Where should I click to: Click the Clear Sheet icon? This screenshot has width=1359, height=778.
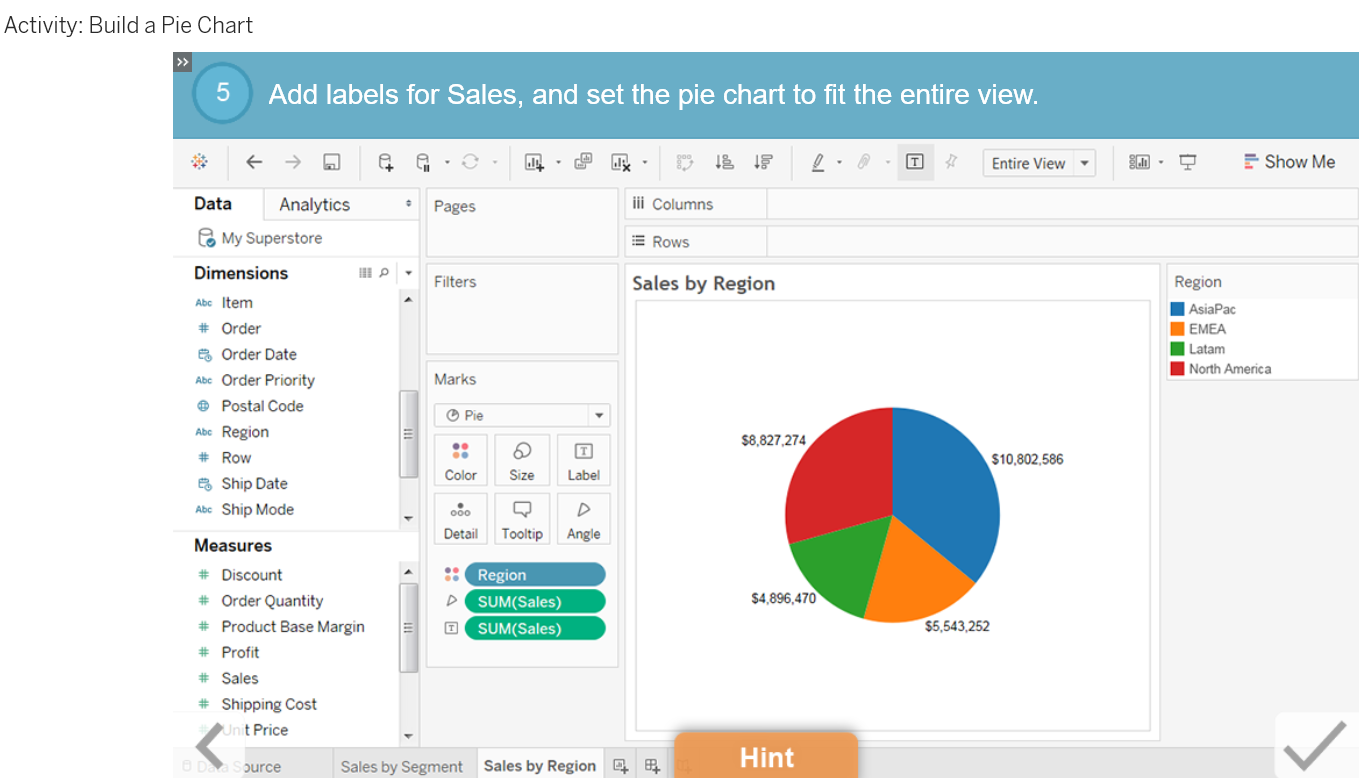click(621, 162)
